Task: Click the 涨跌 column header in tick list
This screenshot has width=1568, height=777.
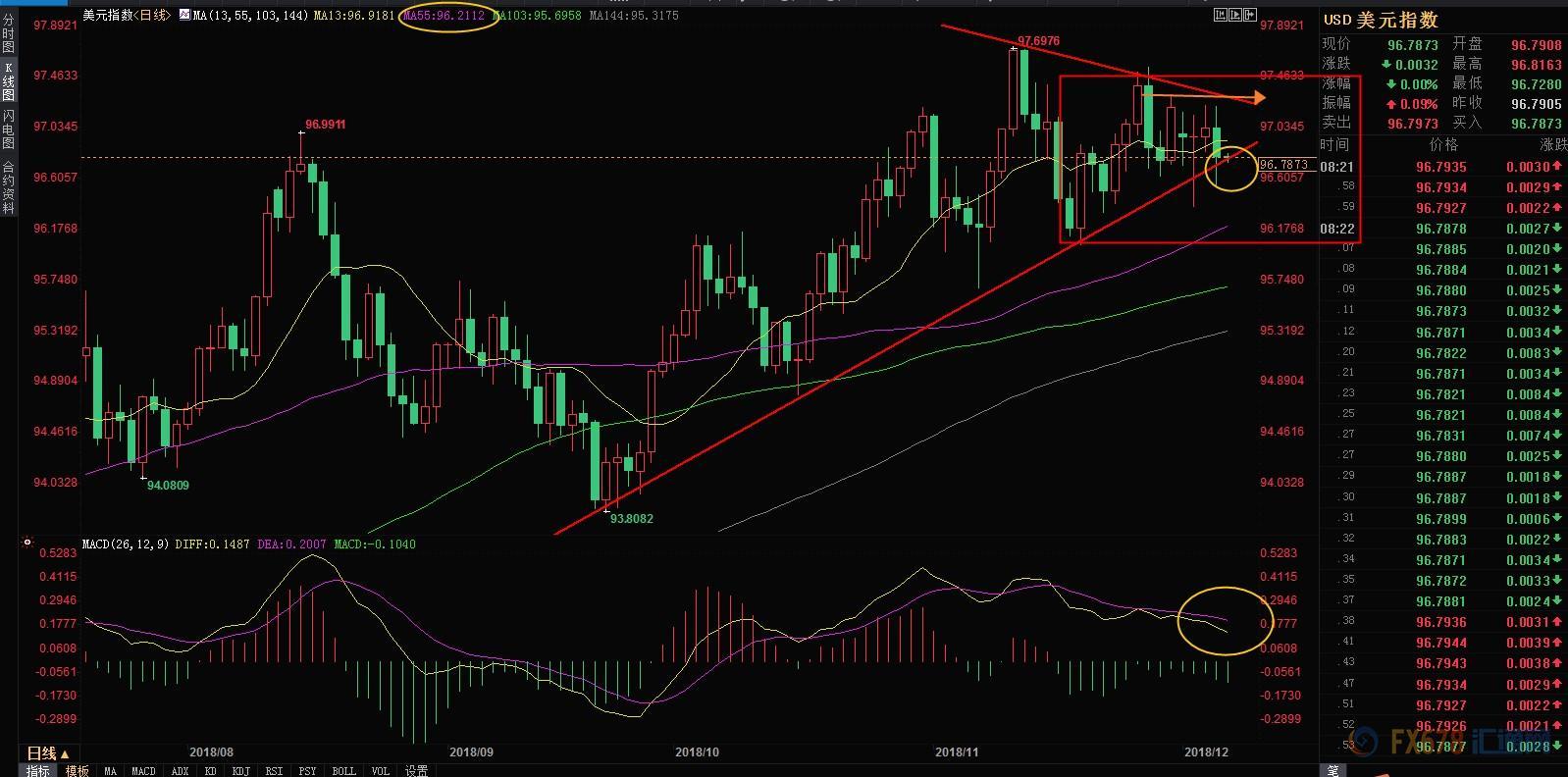Action: (1554, 144)
